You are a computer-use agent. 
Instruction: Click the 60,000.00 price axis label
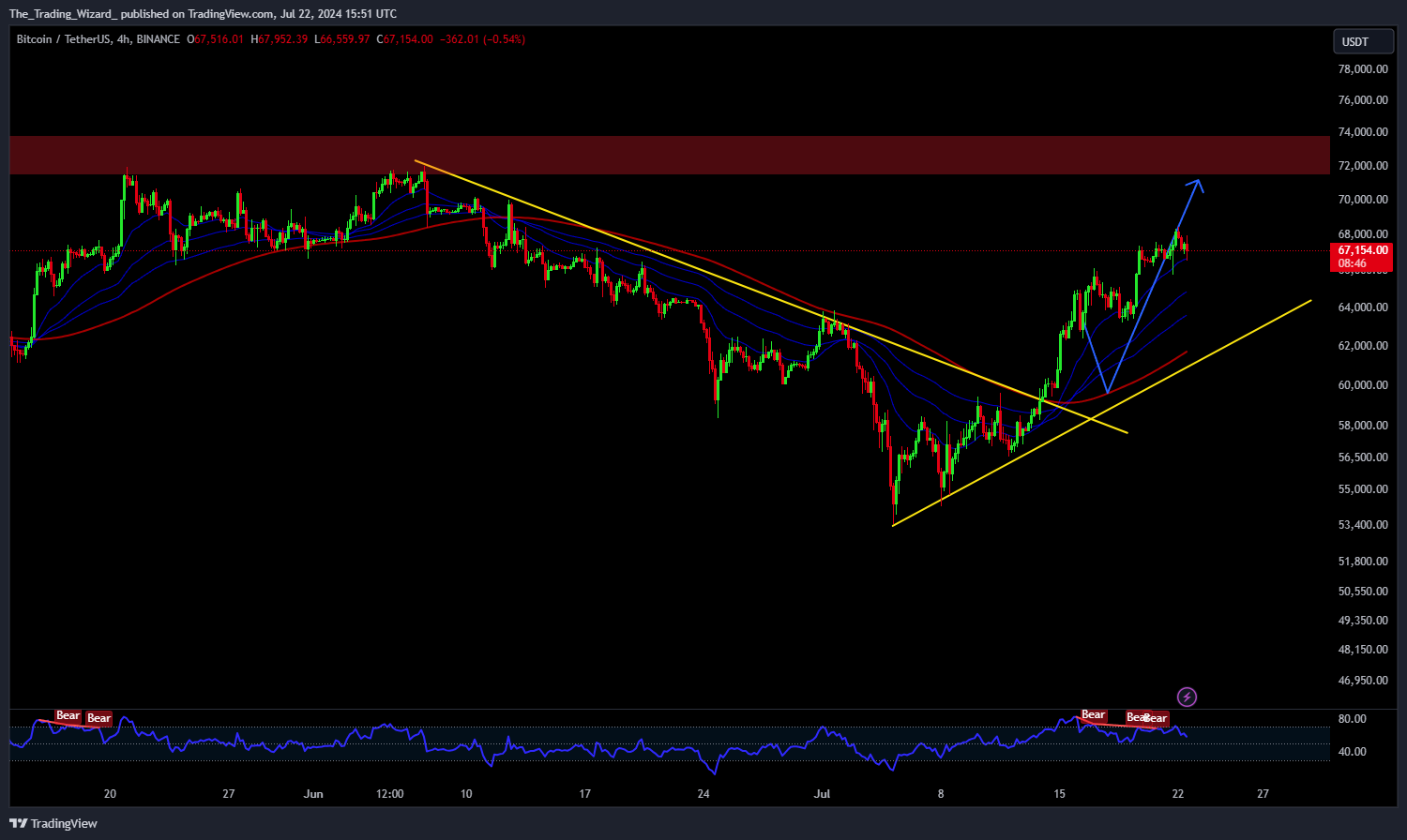[x=1363, y=385]
